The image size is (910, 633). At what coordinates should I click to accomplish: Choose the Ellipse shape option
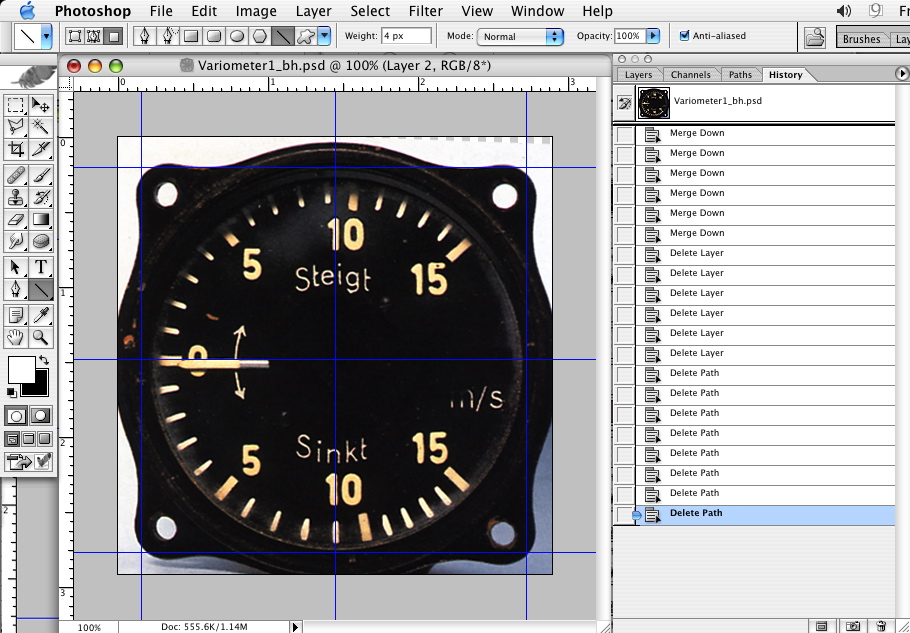[237, 36]
